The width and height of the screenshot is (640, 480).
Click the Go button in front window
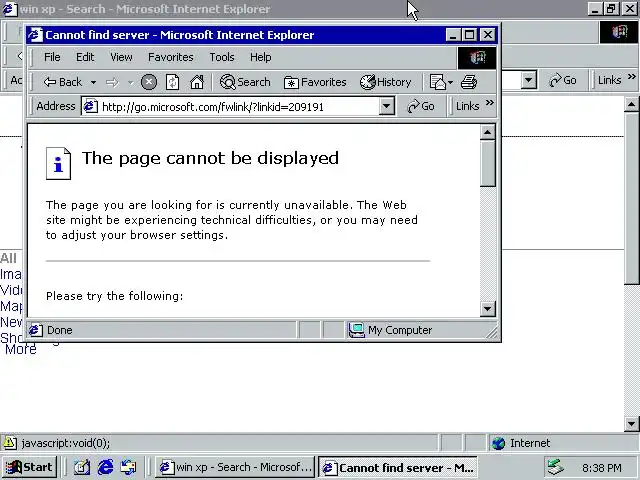[421, 107]
